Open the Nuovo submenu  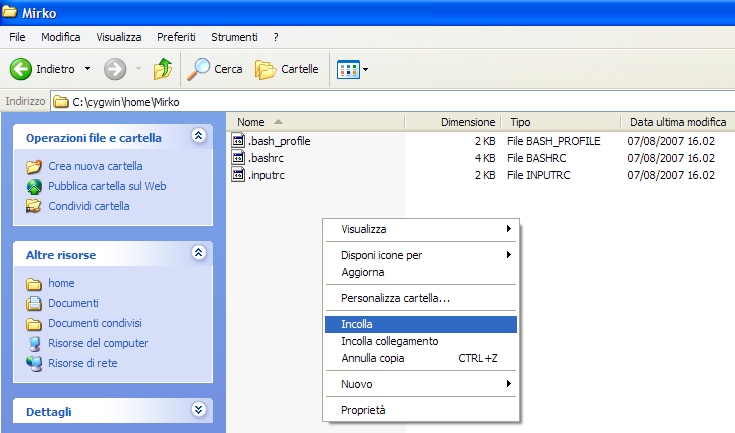click(x=421, y=384)
